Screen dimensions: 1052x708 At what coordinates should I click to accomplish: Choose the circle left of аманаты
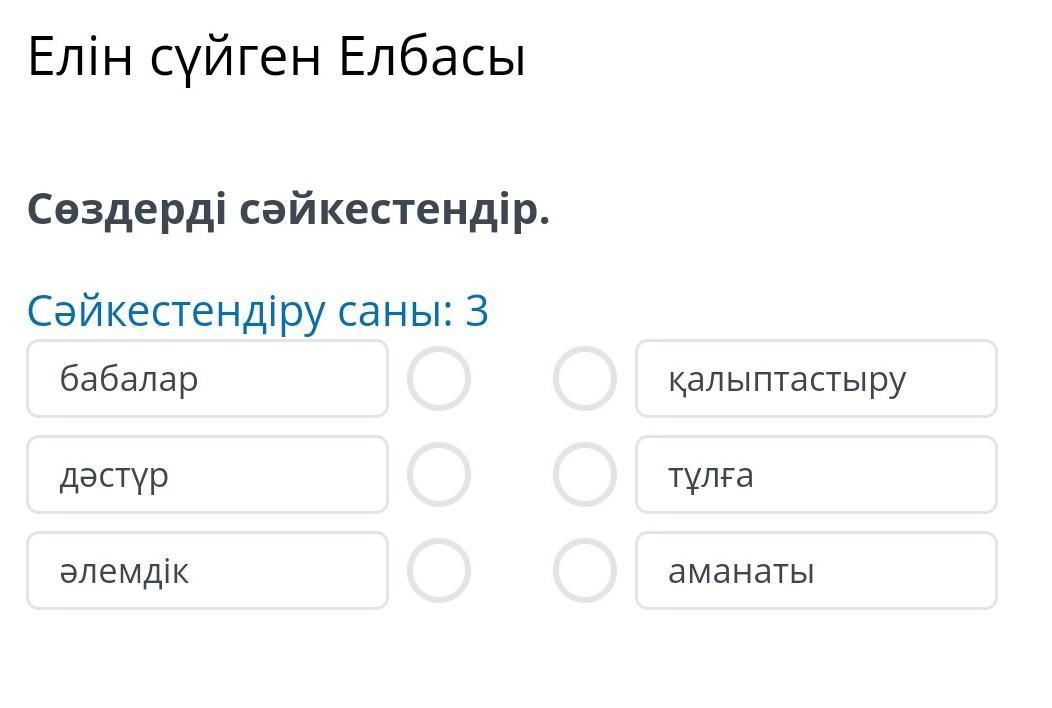click(585, 571)
